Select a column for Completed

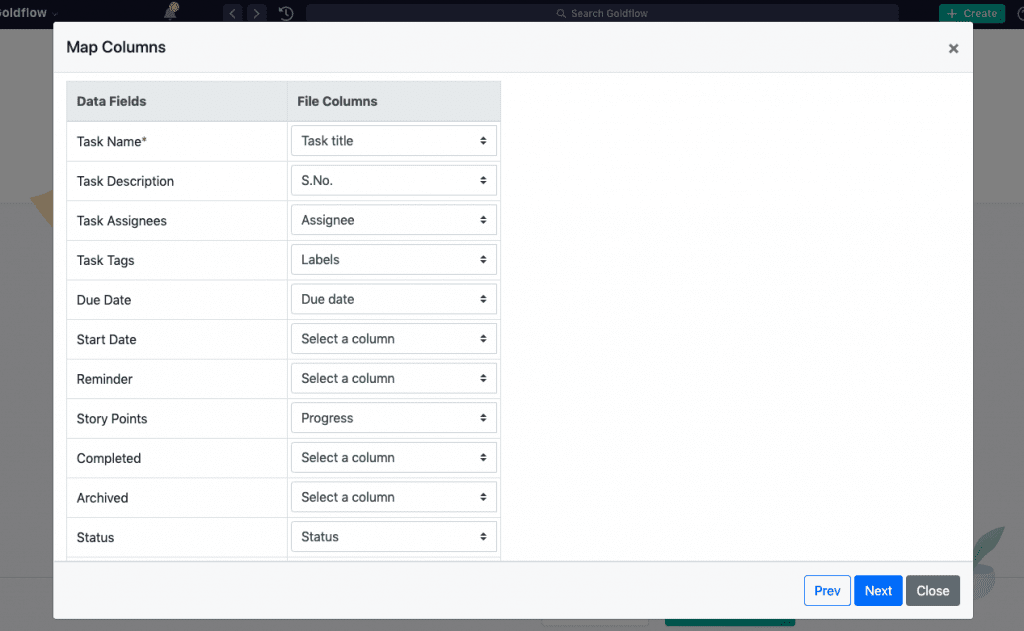coord(394,457)
